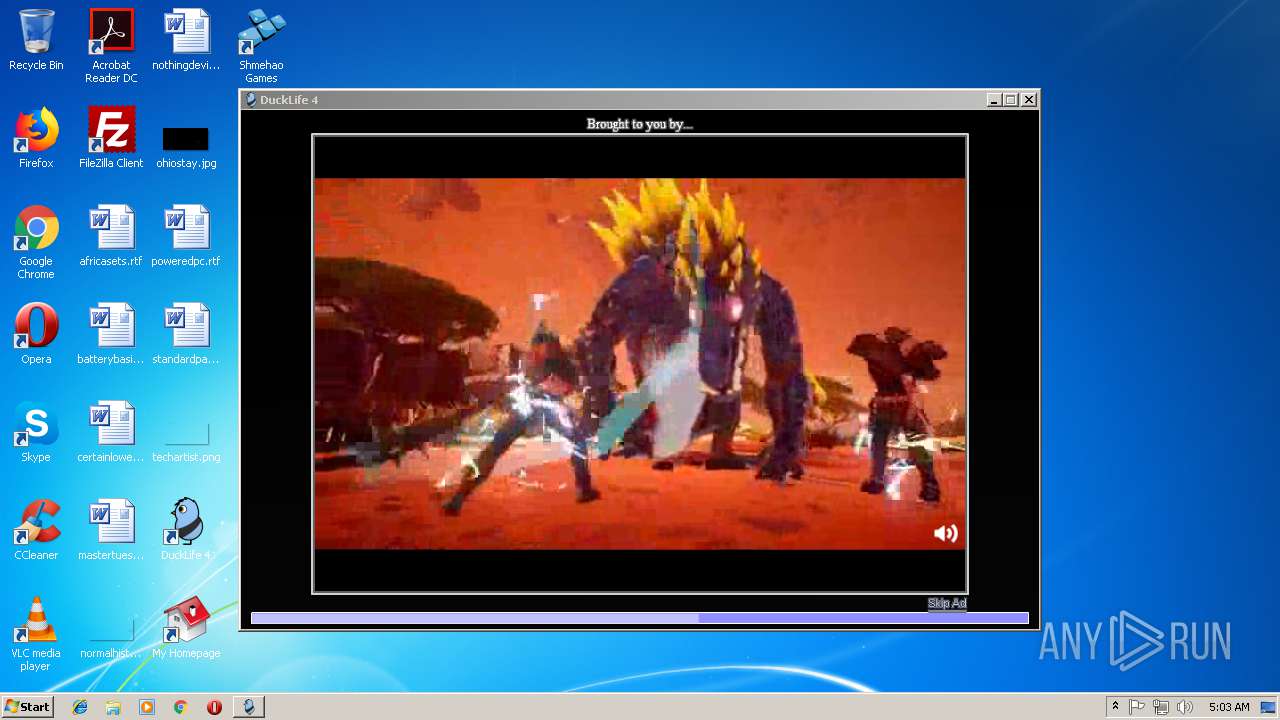
Task: Open the Recycle Bin desktop icon
Action: [x=36, y=41]
